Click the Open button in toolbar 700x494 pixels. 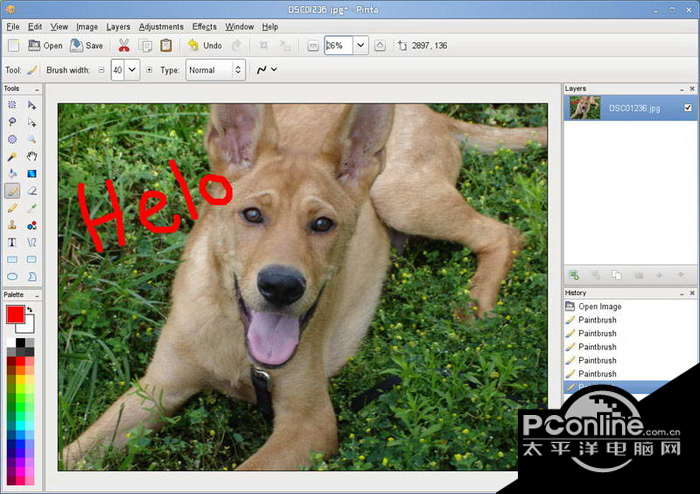click(x=45, y=45)
